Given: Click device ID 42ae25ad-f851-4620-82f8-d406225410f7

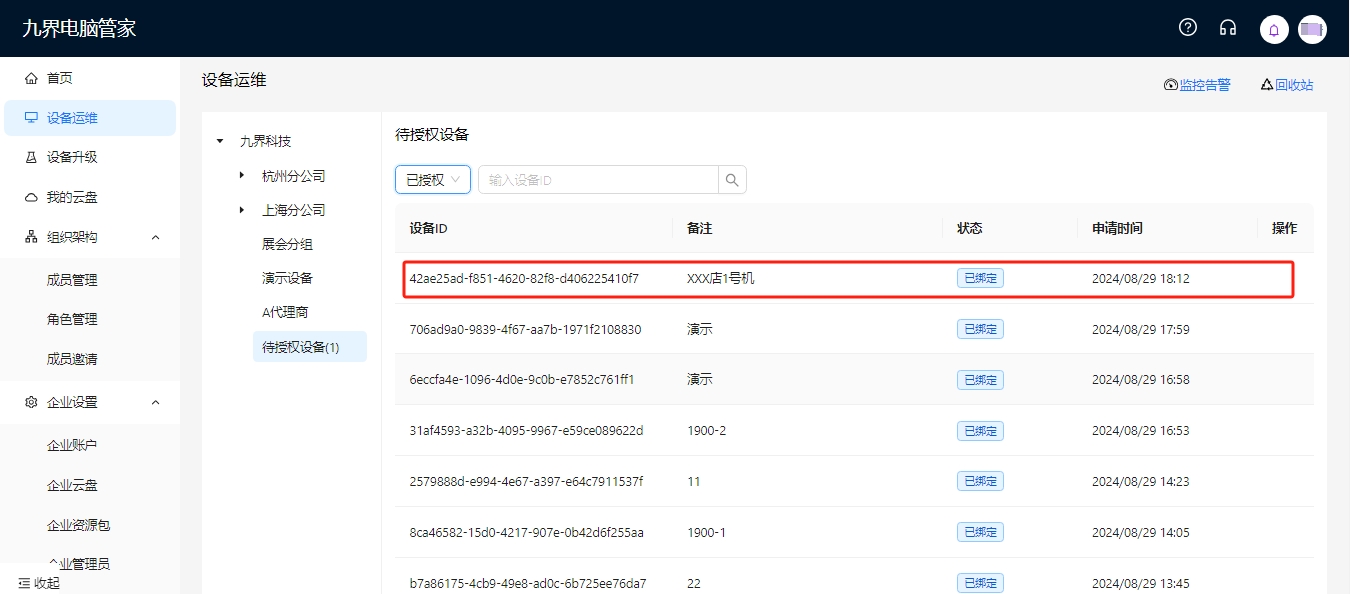Looking at the screenshot, I should pyautogui.click(x=524, y=278).
